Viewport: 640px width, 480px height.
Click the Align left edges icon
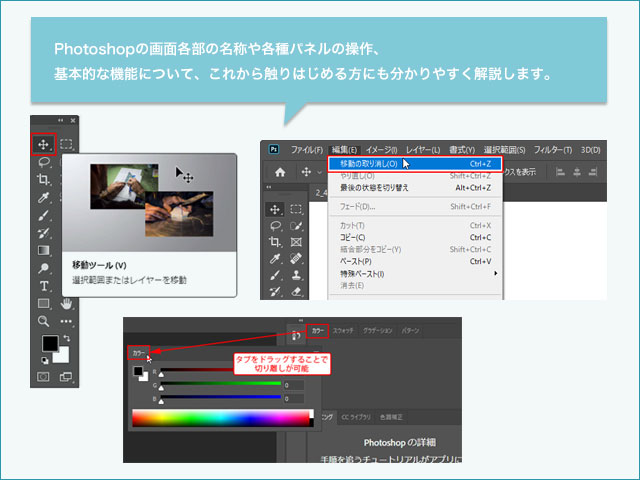560,172
